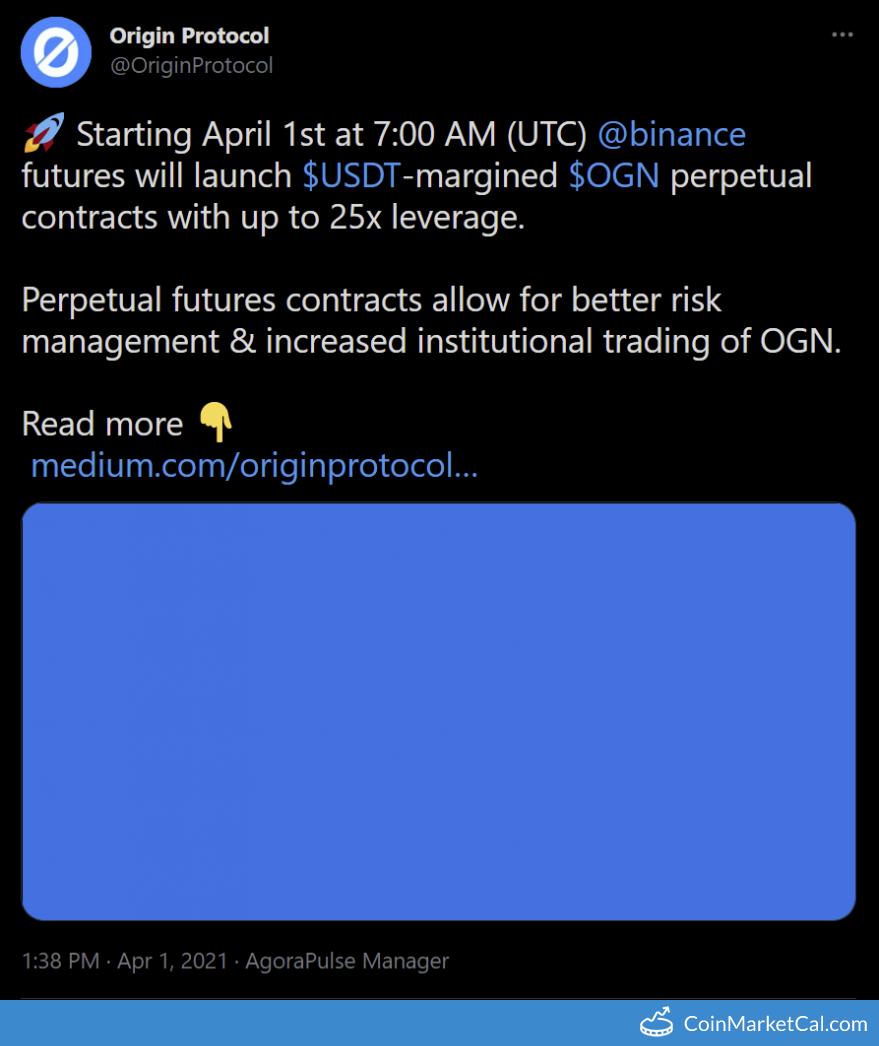Open the @OriginProtocol handle link
Screen dimensions: 879x1046
point(191,66)
